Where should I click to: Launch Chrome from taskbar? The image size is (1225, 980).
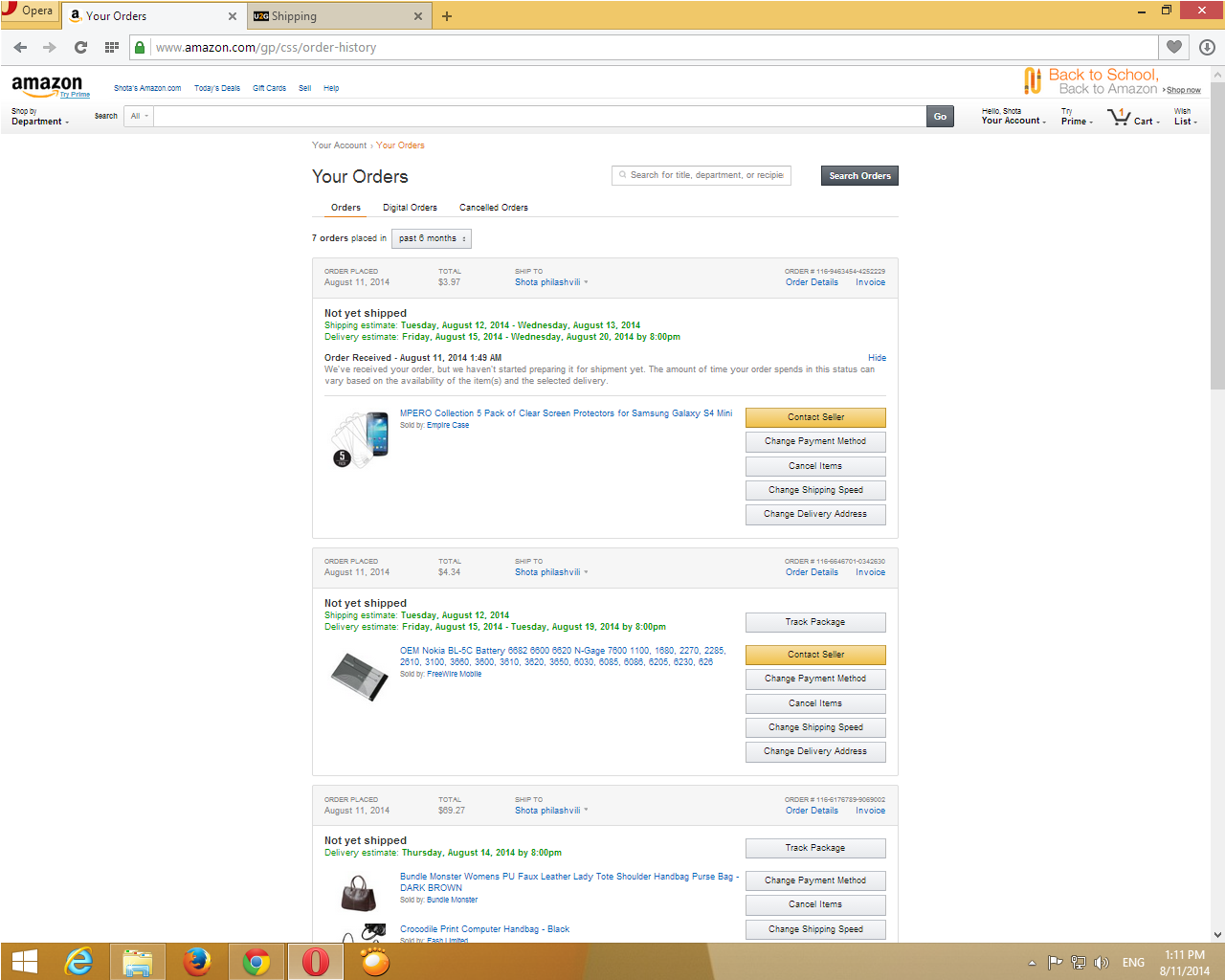(x=256, y=962)
